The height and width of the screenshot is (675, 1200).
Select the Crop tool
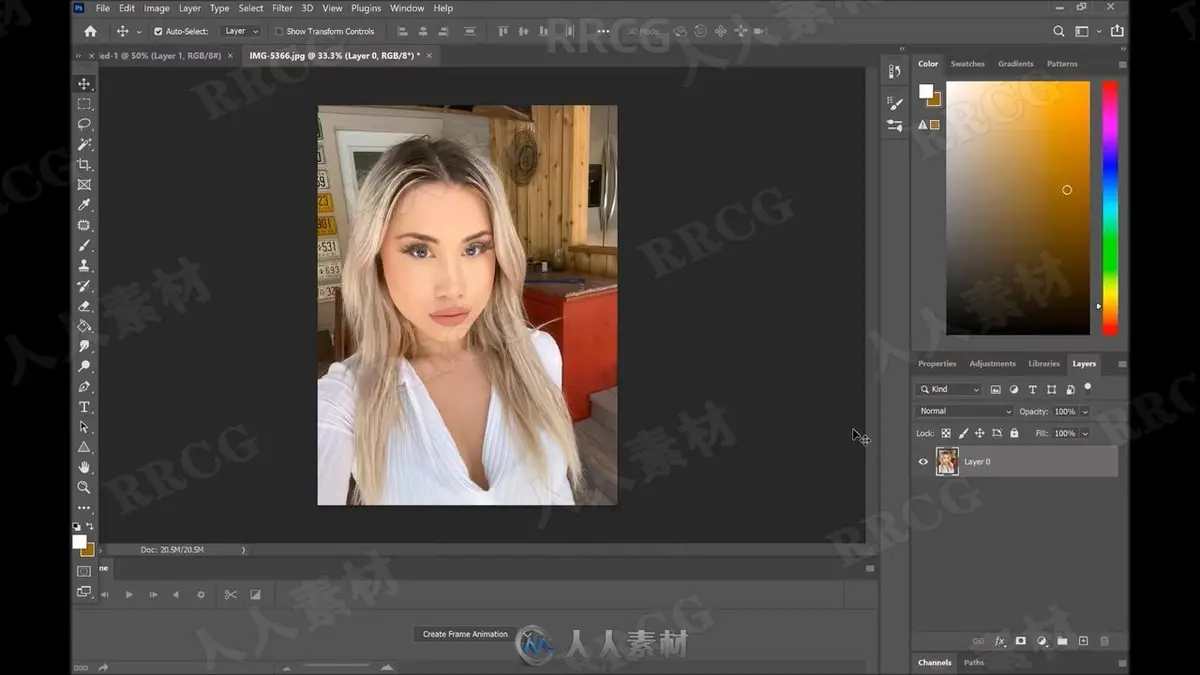[84, 164]
